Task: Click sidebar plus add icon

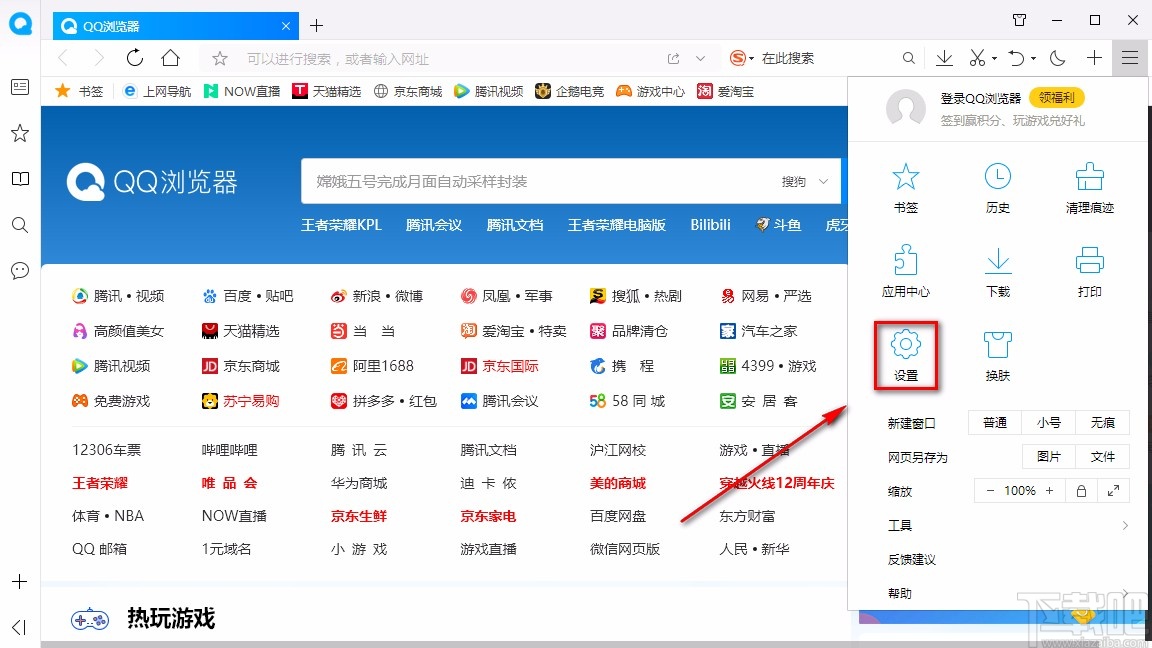Action: tap(20, 582)
